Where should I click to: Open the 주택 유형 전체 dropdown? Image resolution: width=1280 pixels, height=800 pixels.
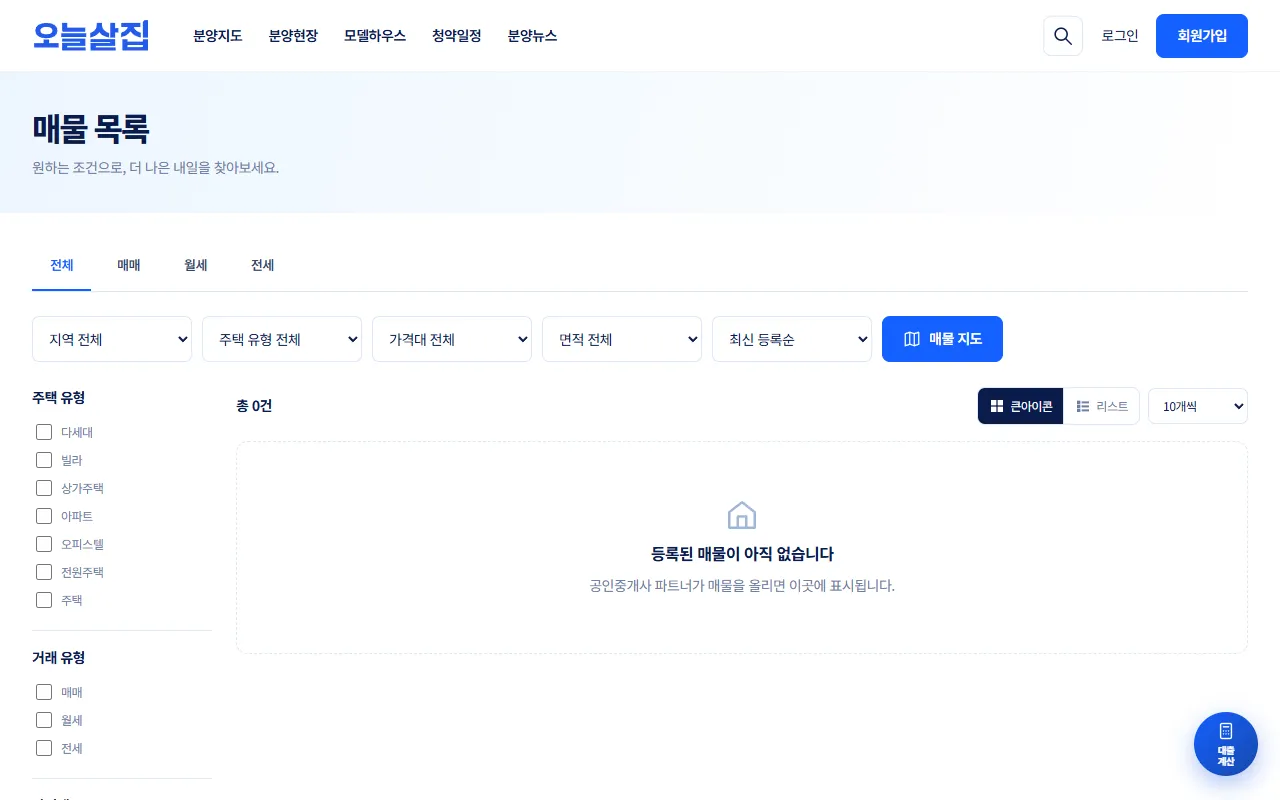pyautogui.click(x=282, y=339)
